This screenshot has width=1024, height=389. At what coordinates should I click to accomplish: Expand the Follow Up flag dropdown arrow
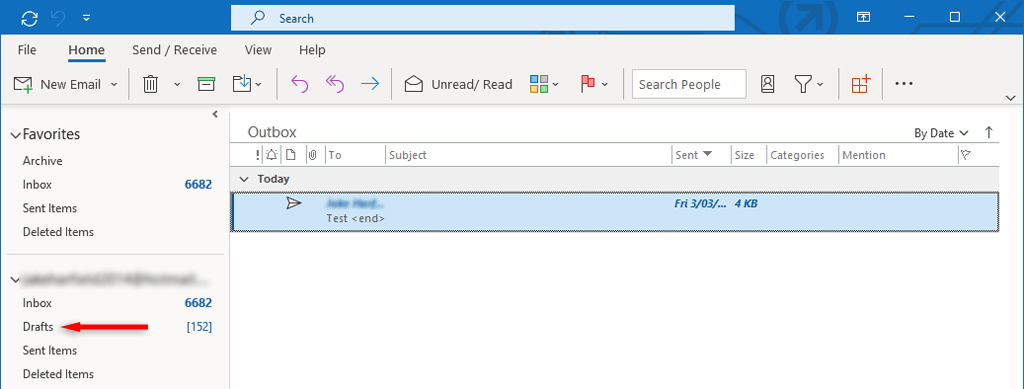(x=605, y=84)
